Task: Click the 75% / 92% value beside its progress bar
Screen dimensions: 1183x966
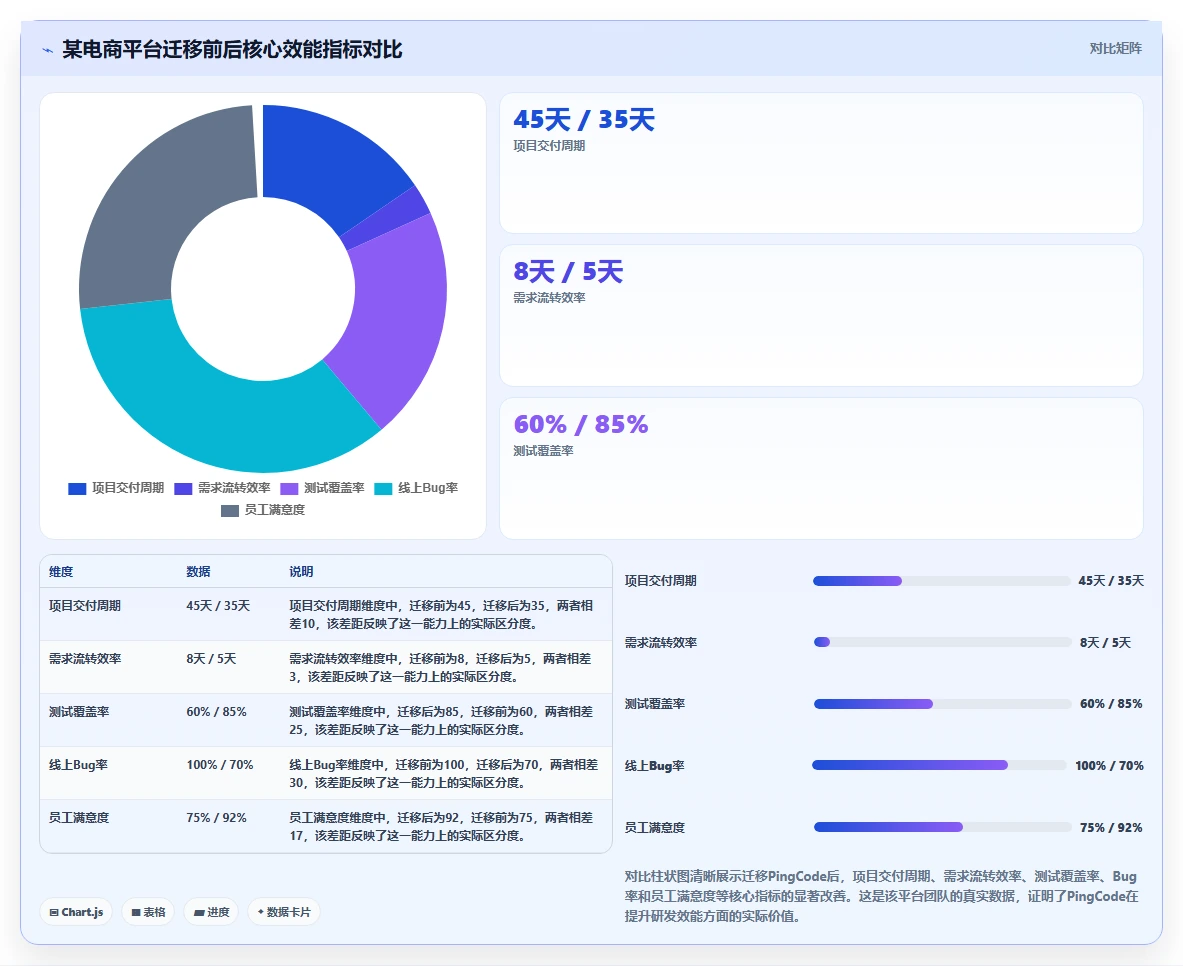Action: coord(1111,828)
